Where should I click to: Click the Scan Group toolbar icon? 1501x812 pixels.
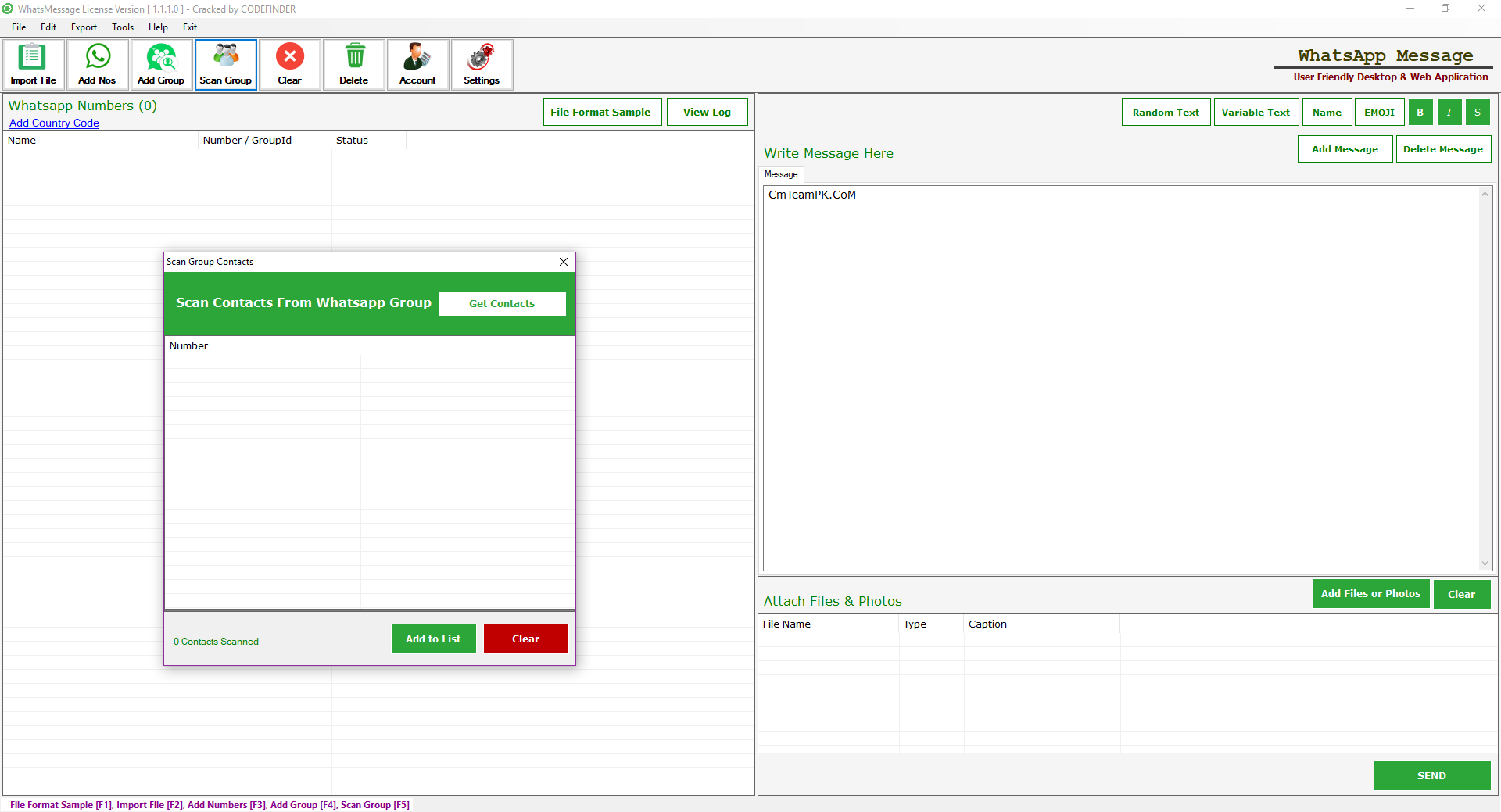pyautogui.click(x=226, y=65)
